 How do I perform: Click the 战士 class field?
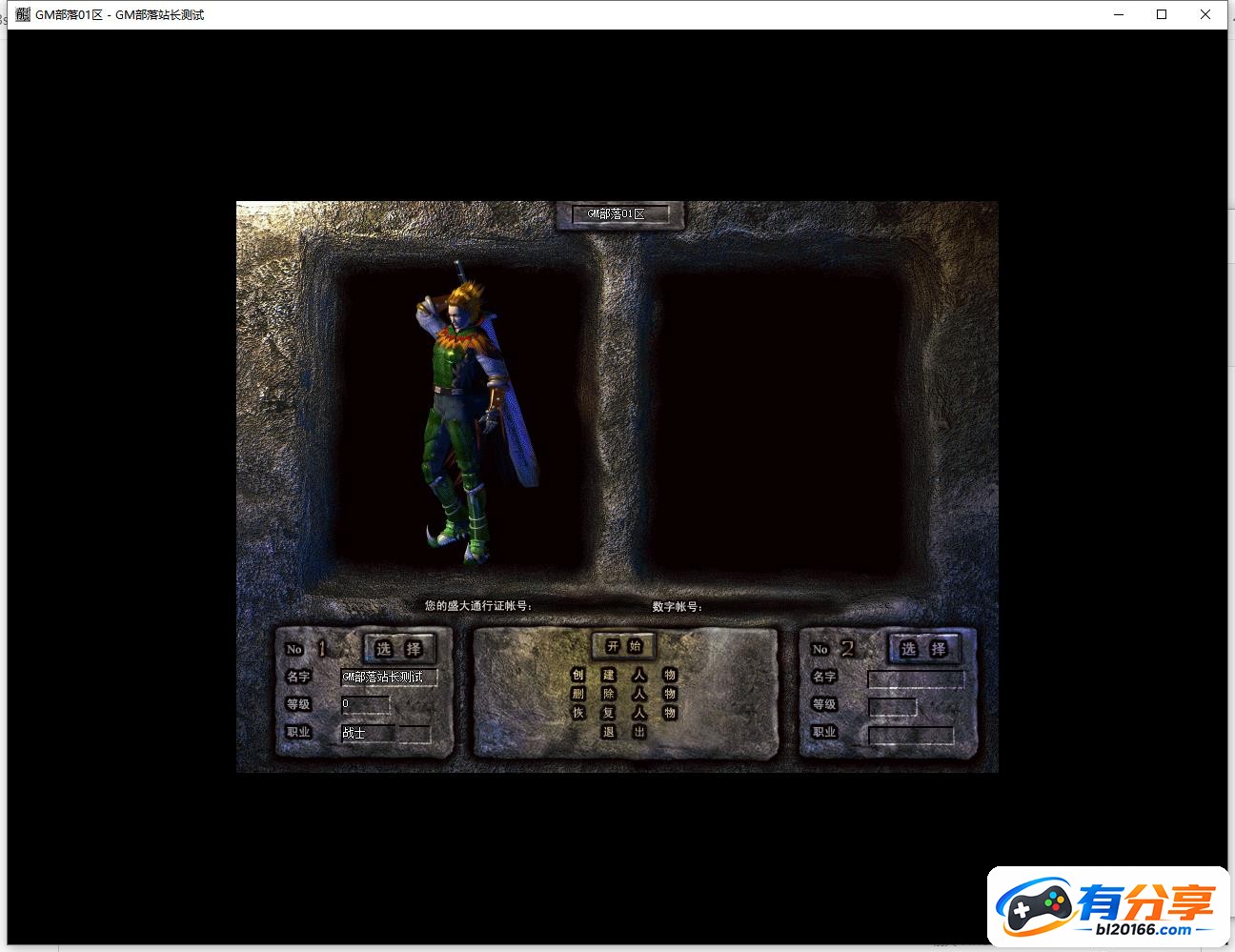point(367,733)
